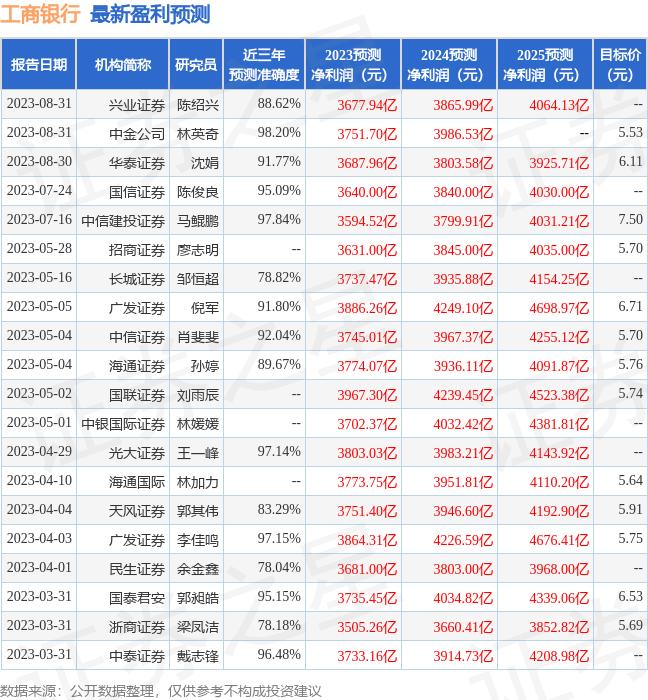Image resolution: width=648 pixels, height=700 pixels.
Task: Click accuracy value 96.48%
Action: pos(279,655)
